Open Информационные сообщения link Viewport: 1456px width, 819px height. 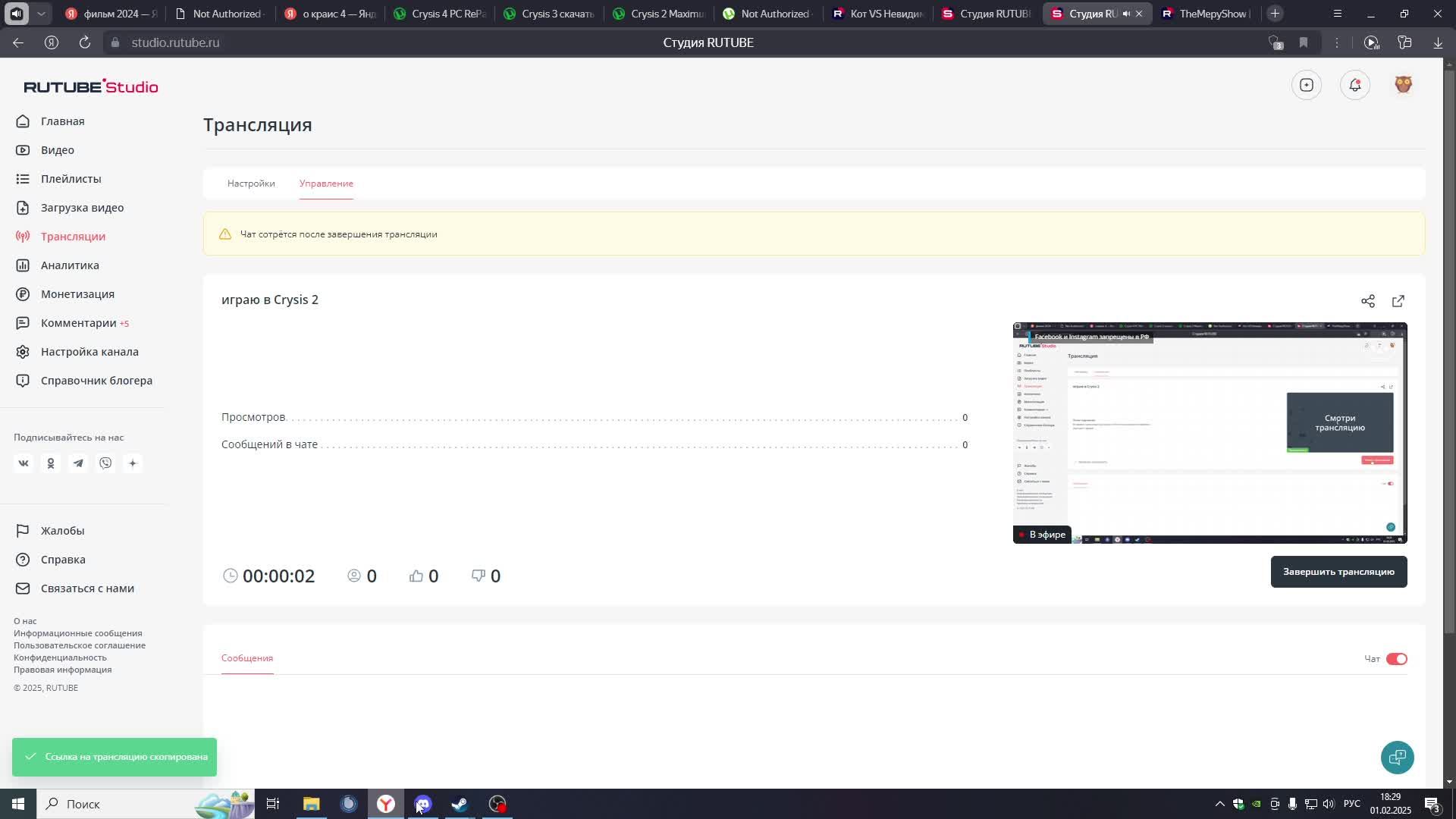click(77, 633)
